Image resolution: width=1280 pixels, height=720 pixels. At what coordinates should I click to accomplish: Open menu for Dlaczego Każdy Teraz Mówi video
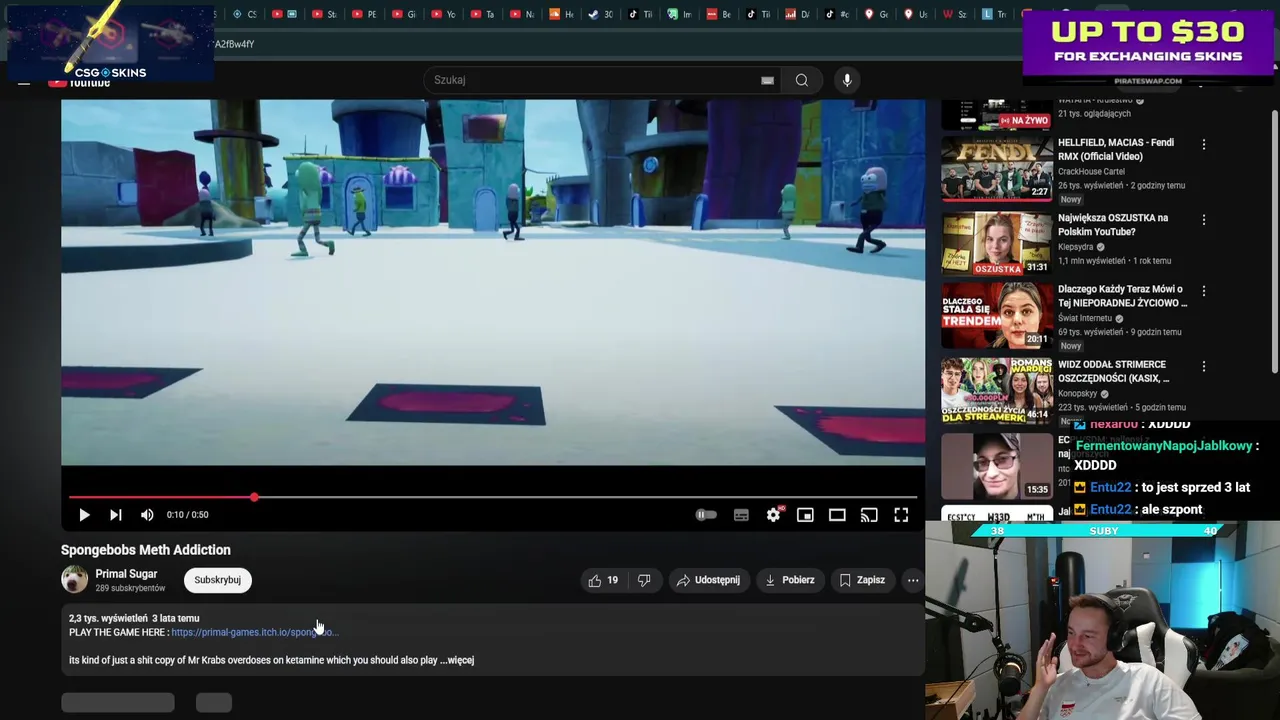(1204, 291)
